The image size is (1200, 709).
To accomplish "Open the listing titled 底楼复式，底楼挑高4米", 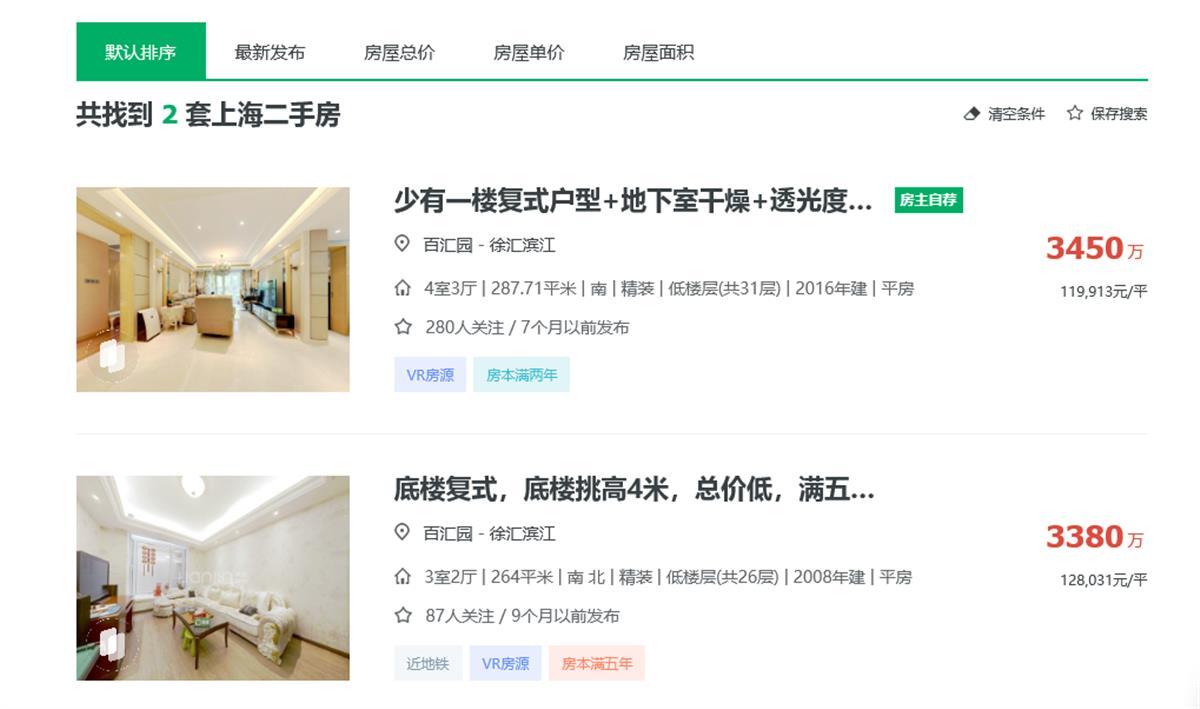I will click(x=633, y=490).
